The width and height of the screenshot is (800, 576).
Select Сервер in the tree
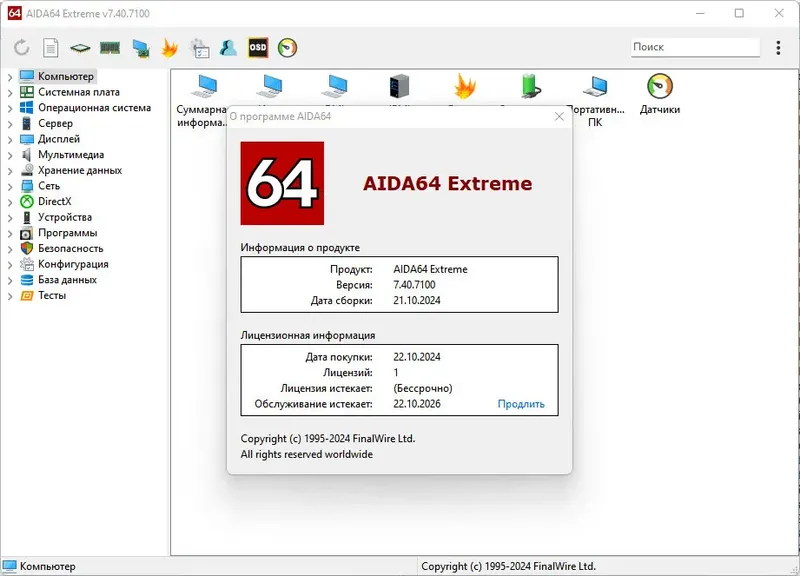click(x=55, y=123)
